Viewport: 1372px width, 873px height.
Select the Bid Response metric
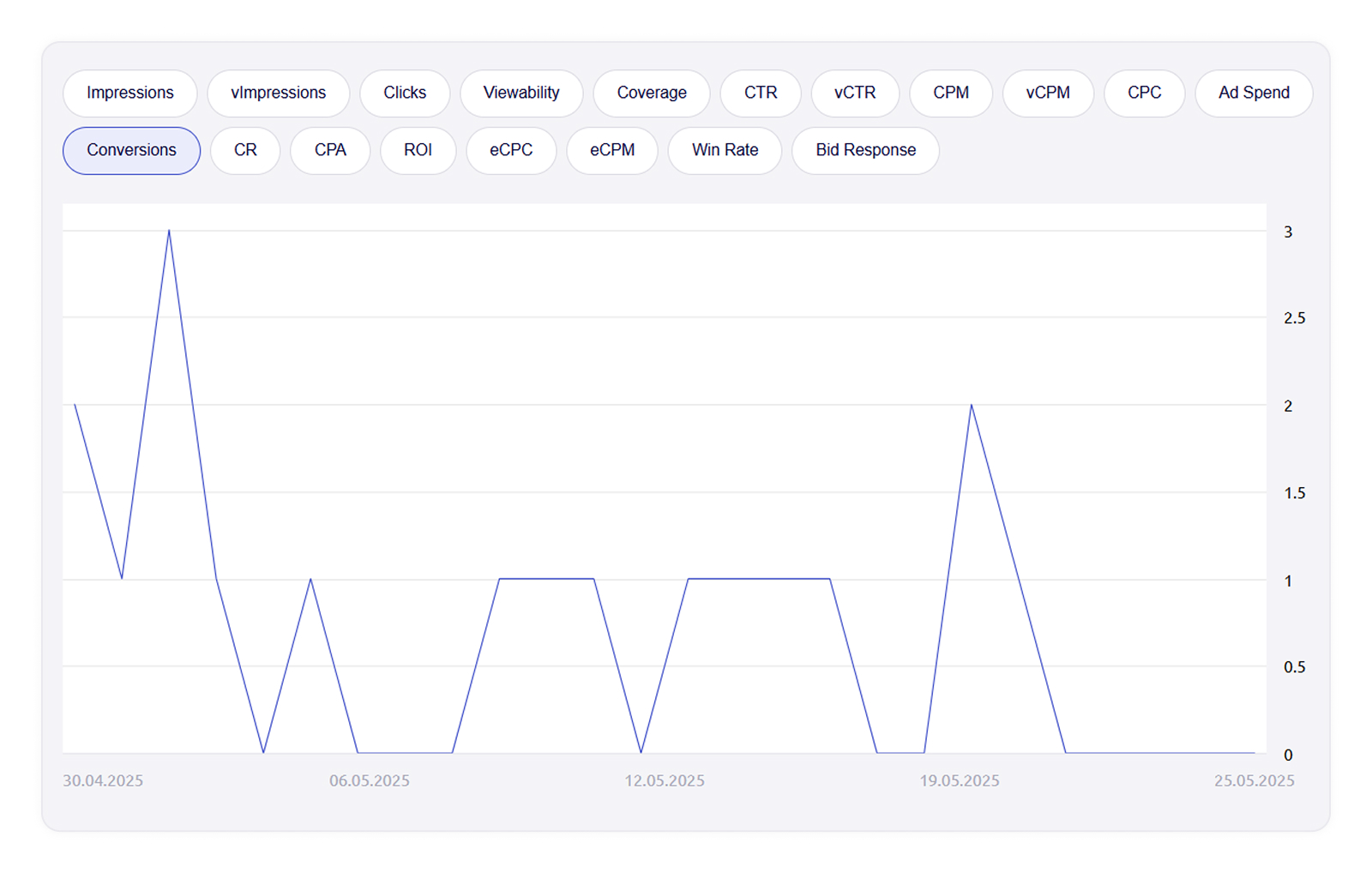coord(865,150)
